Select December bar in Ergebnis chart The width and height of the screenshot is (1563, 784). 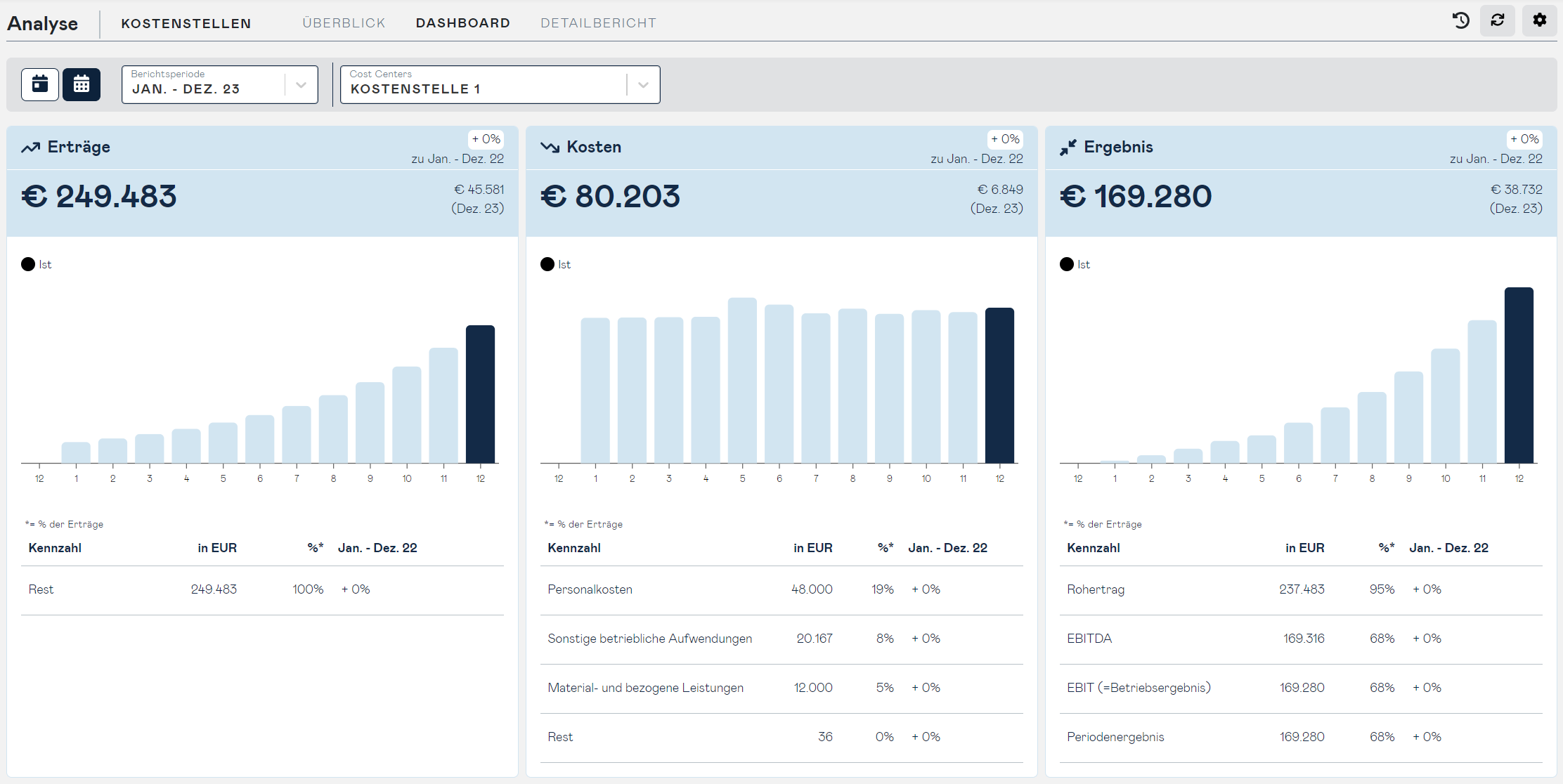click(x=1519, y=375)
